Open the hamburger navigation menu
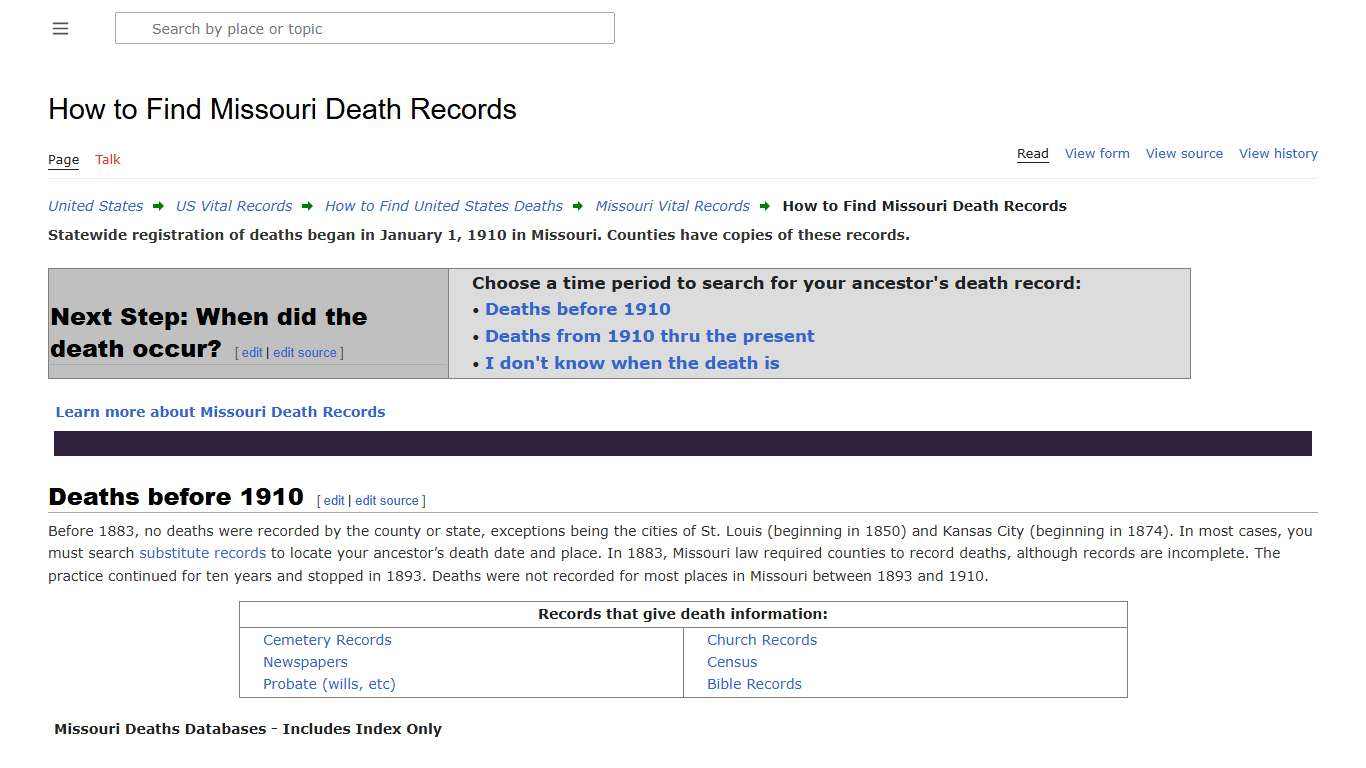The height and width of the screenshot is (768, 1366). pyautogui.click(x=60, y=28)
